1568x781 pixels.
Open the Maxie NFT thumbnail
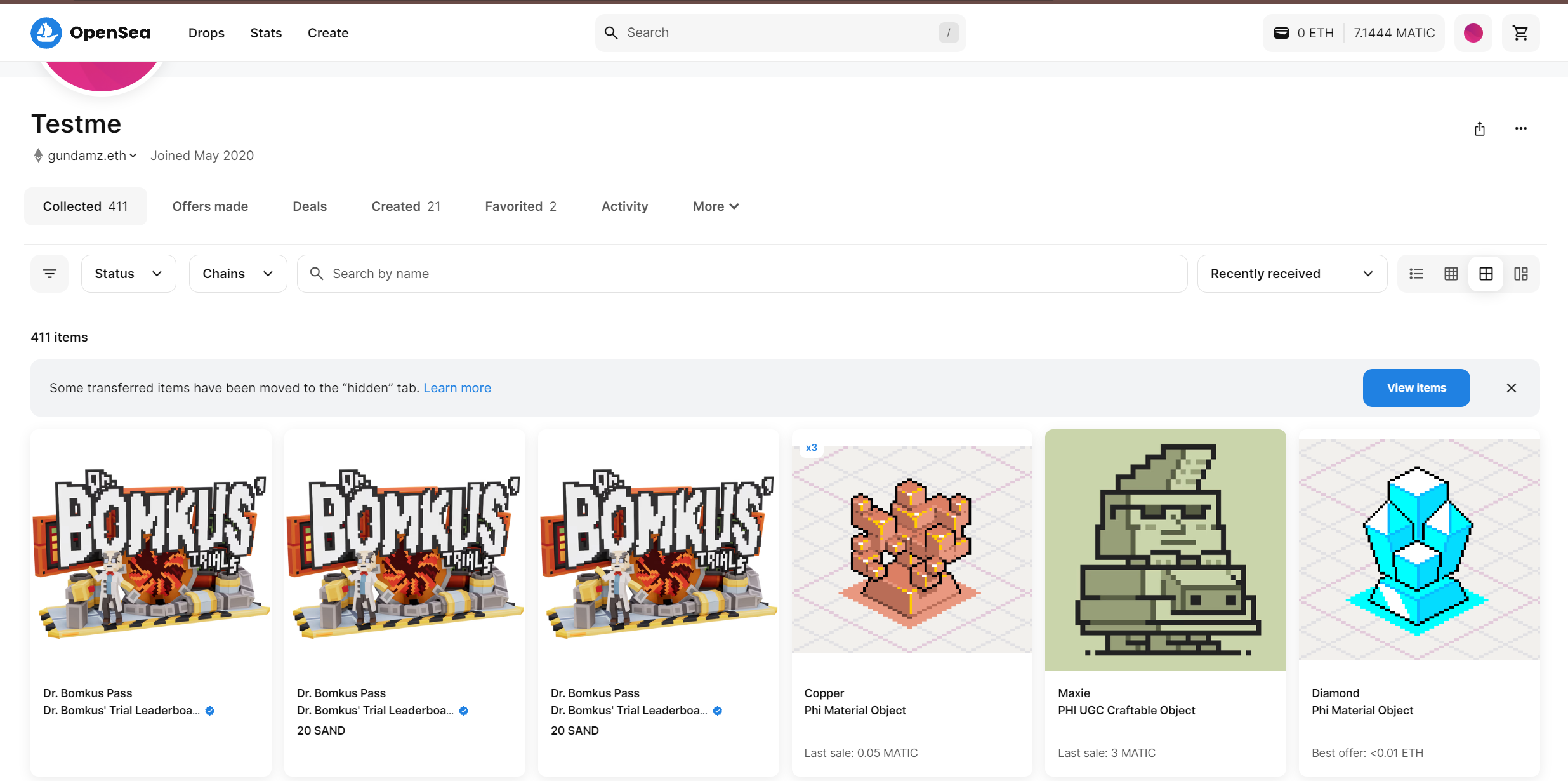1165,549
